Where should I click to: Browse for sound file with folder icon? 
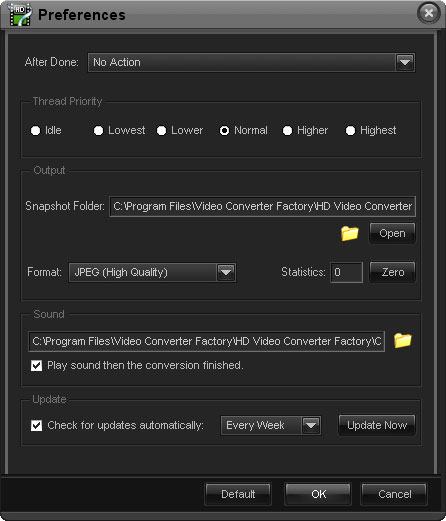[x=403, y=341]
